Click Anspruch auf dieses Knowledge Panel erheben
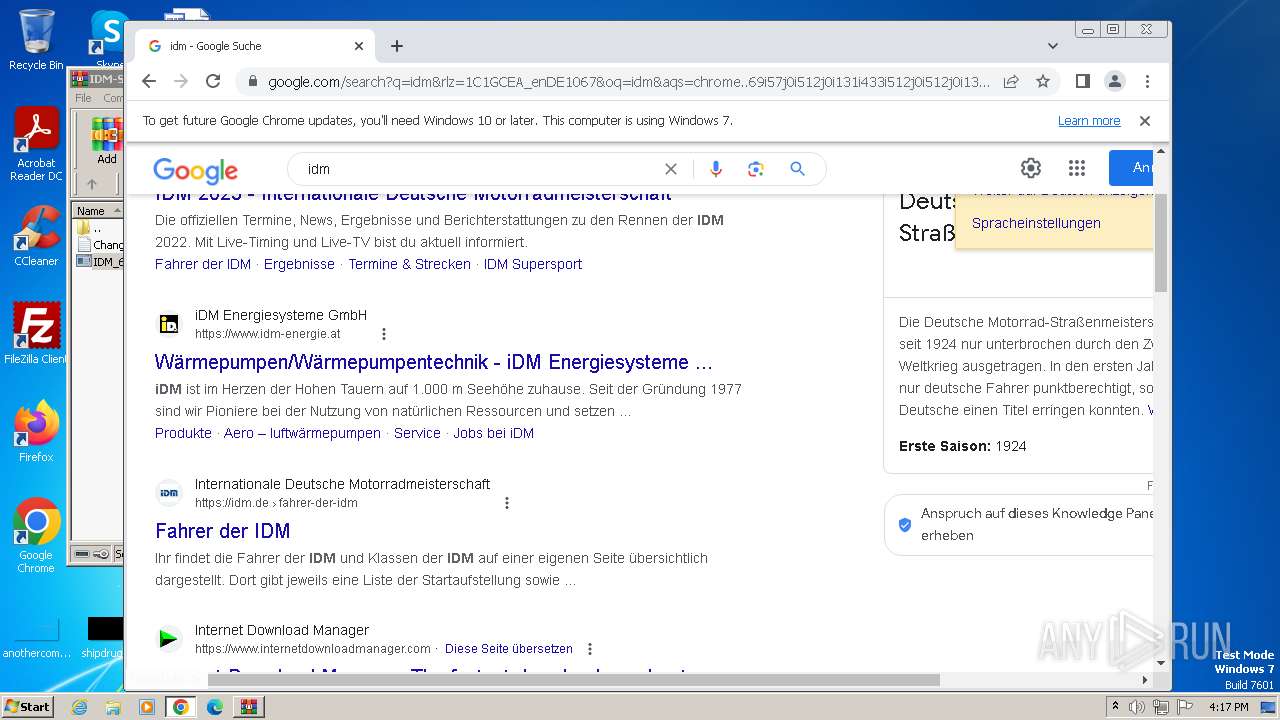 (x=1036, y=524)
